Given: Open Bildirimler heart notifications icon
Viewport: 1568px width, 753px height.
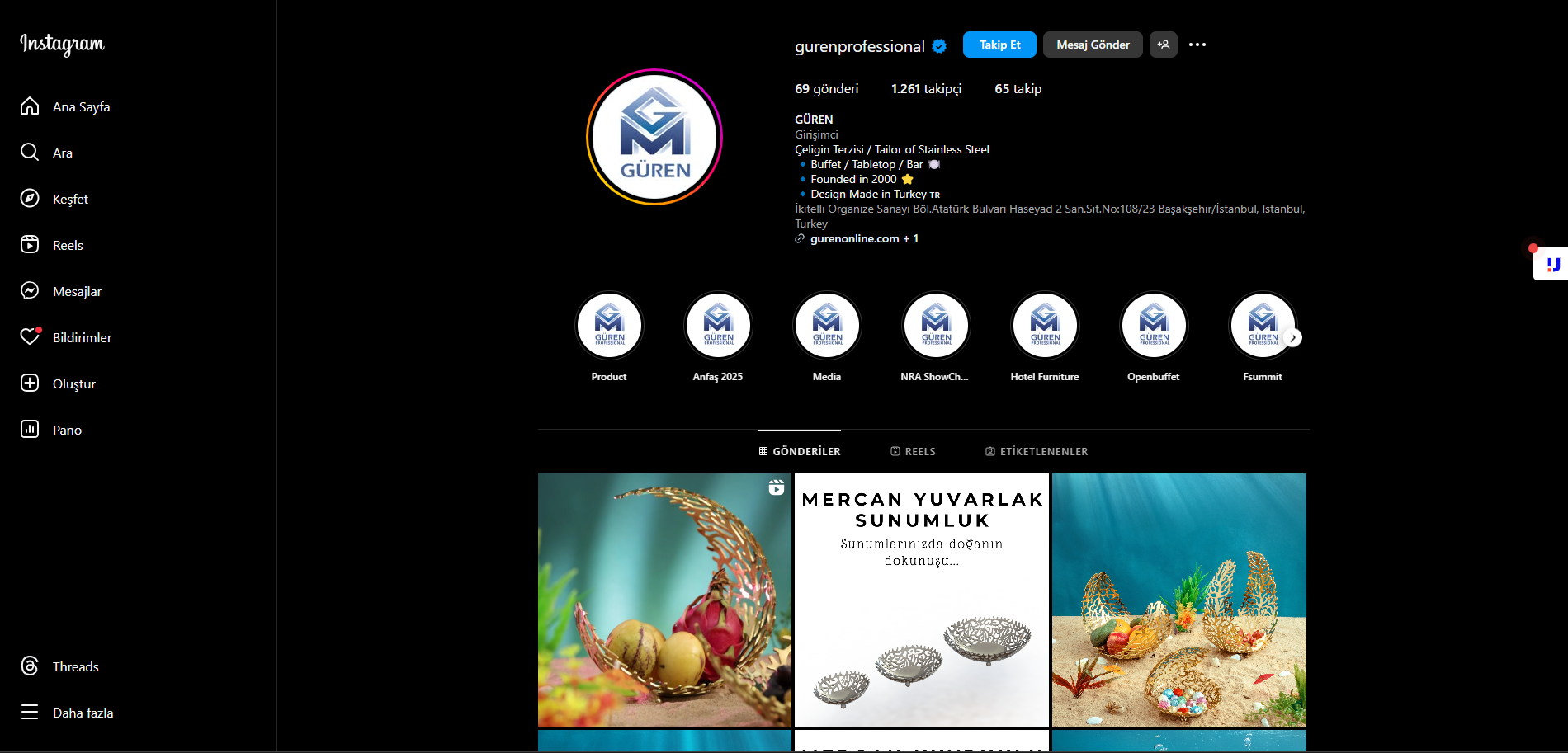Looking at the screenshot, I should tap(30, 337).
